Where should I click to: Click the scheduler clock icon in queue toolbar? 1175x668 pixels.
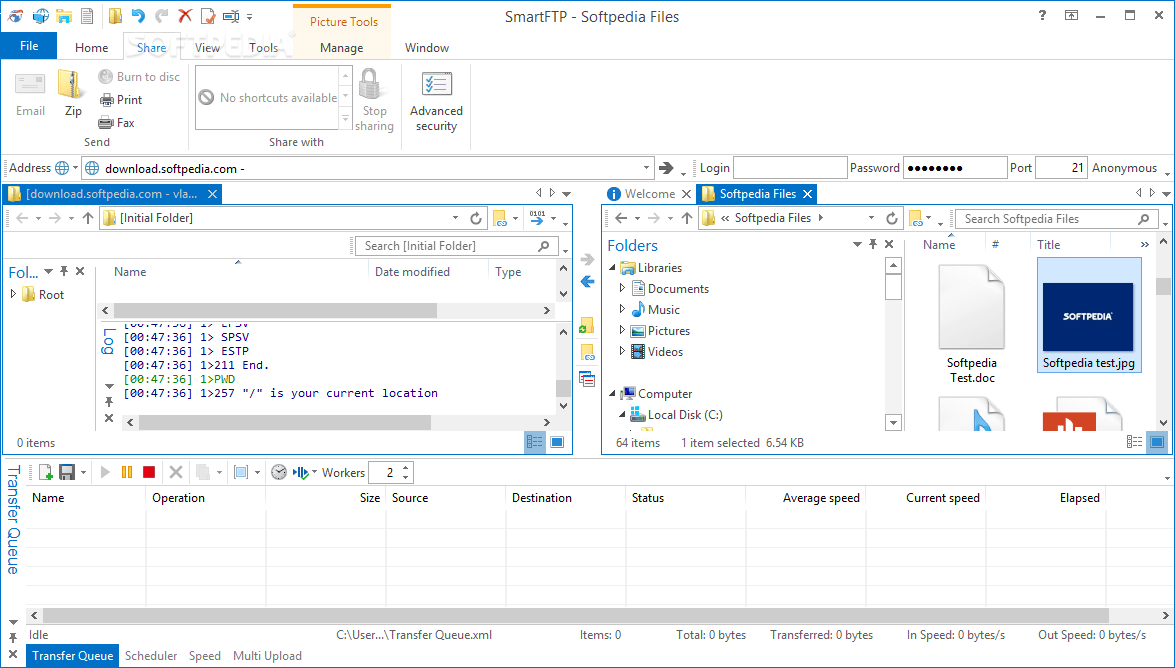[x=279, y=472]
